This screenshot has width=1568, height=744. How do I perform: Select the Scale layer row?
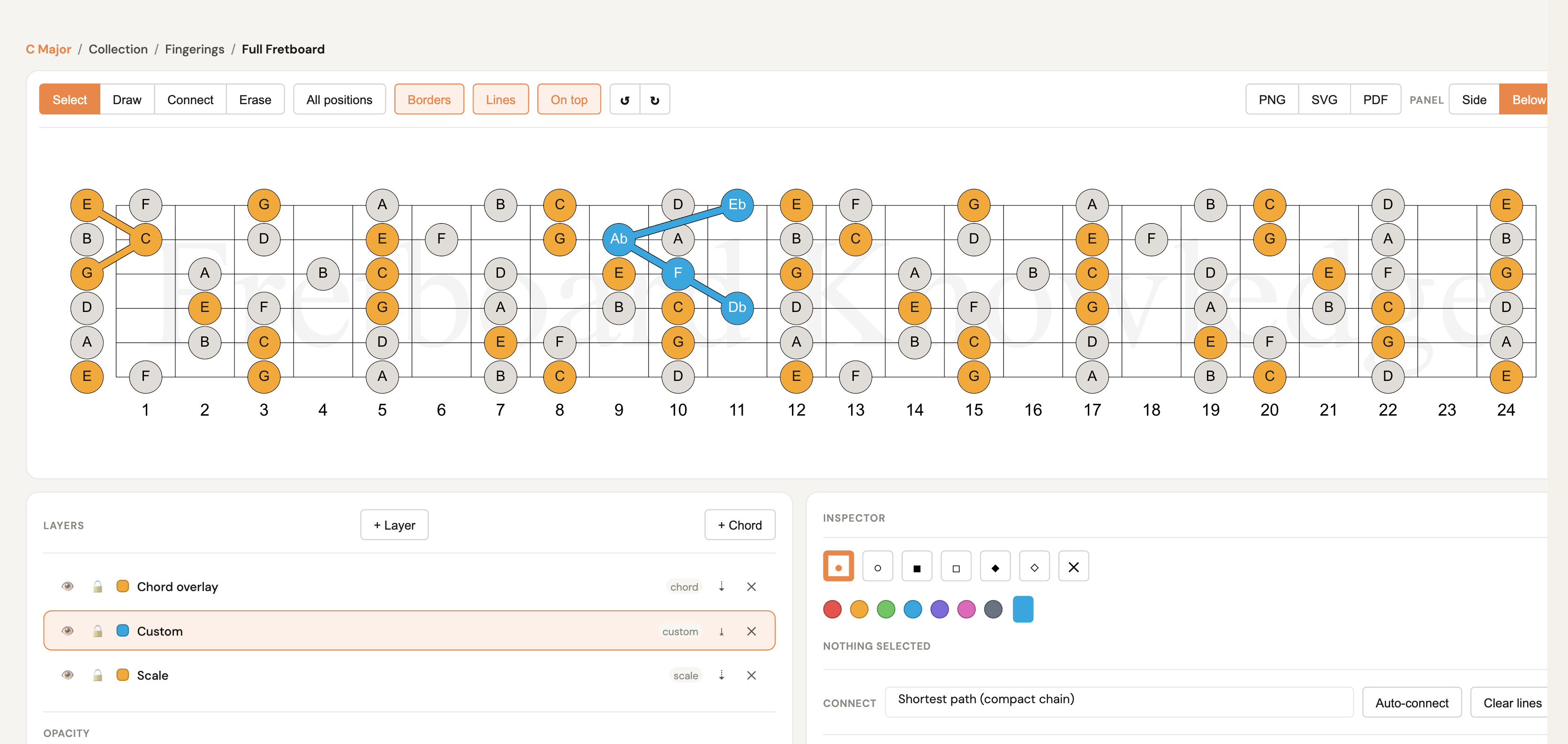coord(409,675)
